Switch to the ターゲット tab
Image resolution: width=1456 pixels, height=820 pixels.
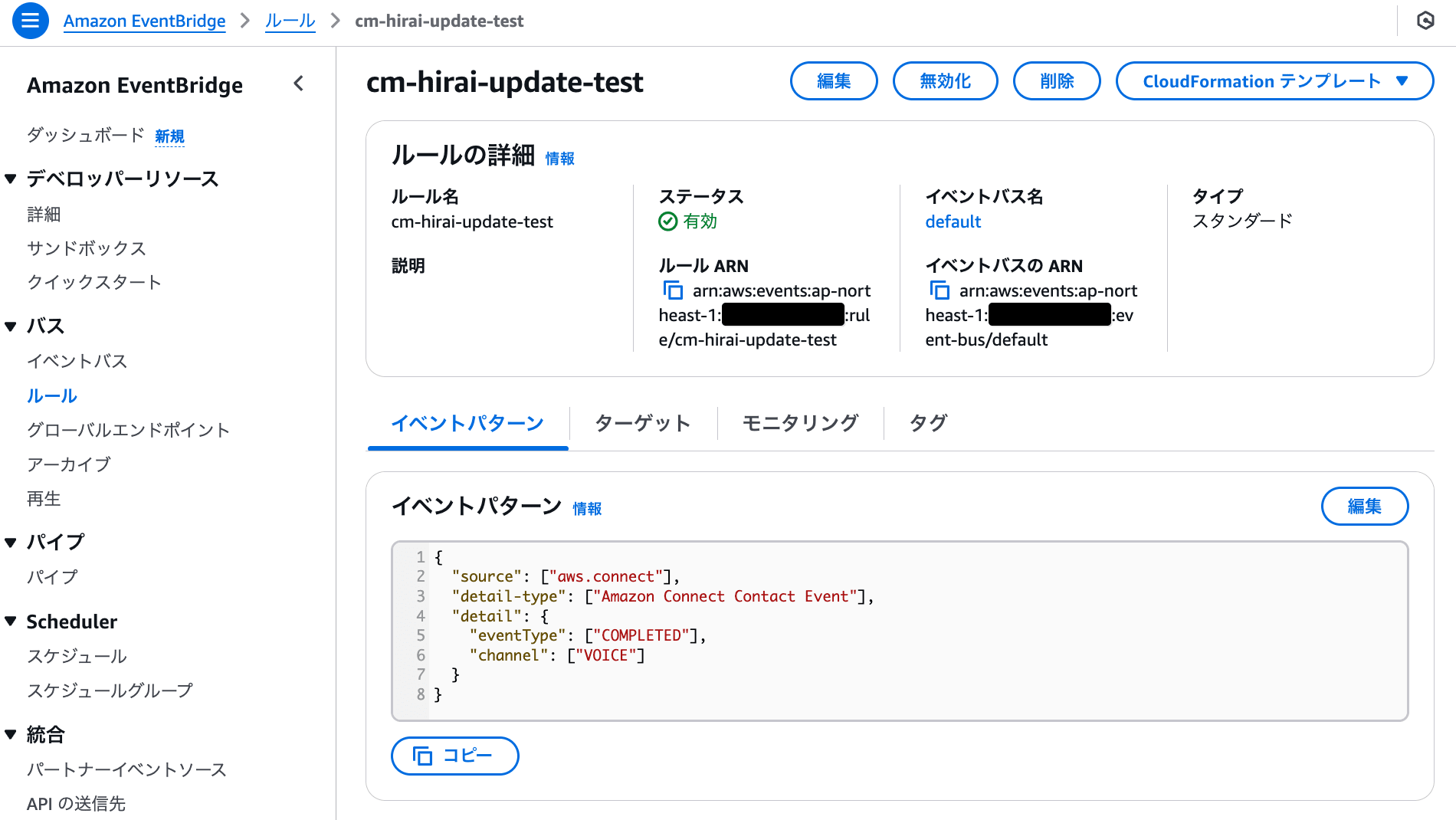[x=642, y=423]
